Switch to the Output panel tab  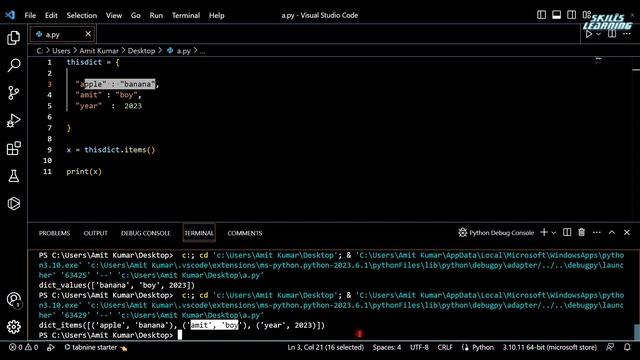tap(96, 233)
